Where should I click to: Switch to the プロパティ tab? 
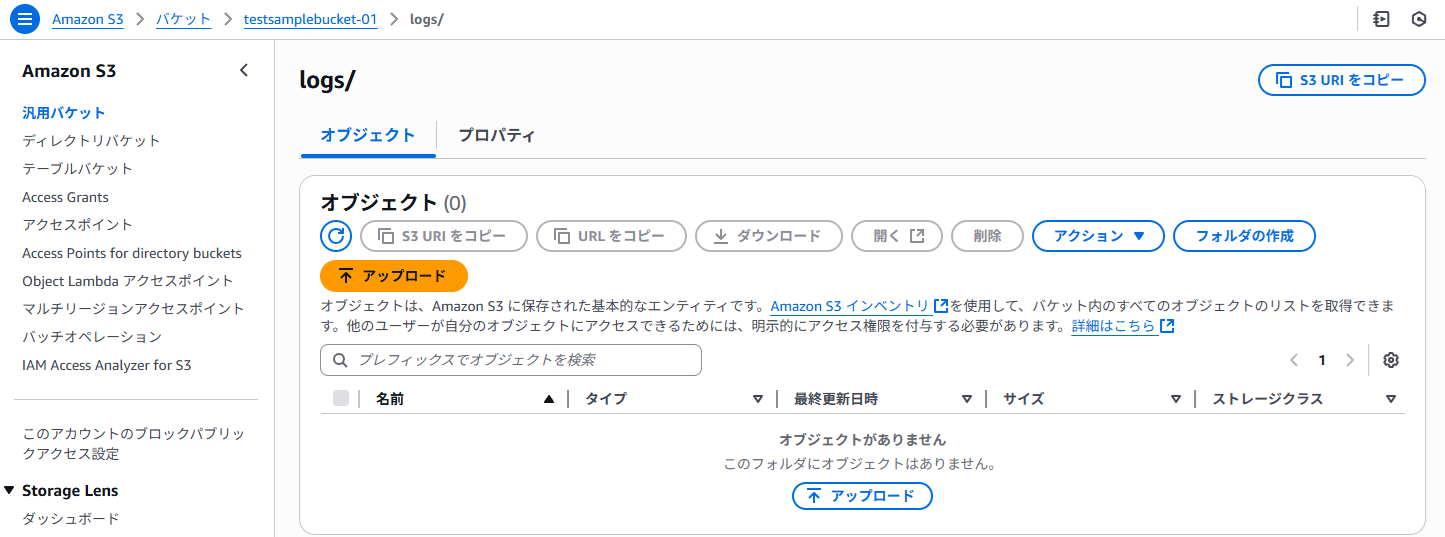pos(497,135)
